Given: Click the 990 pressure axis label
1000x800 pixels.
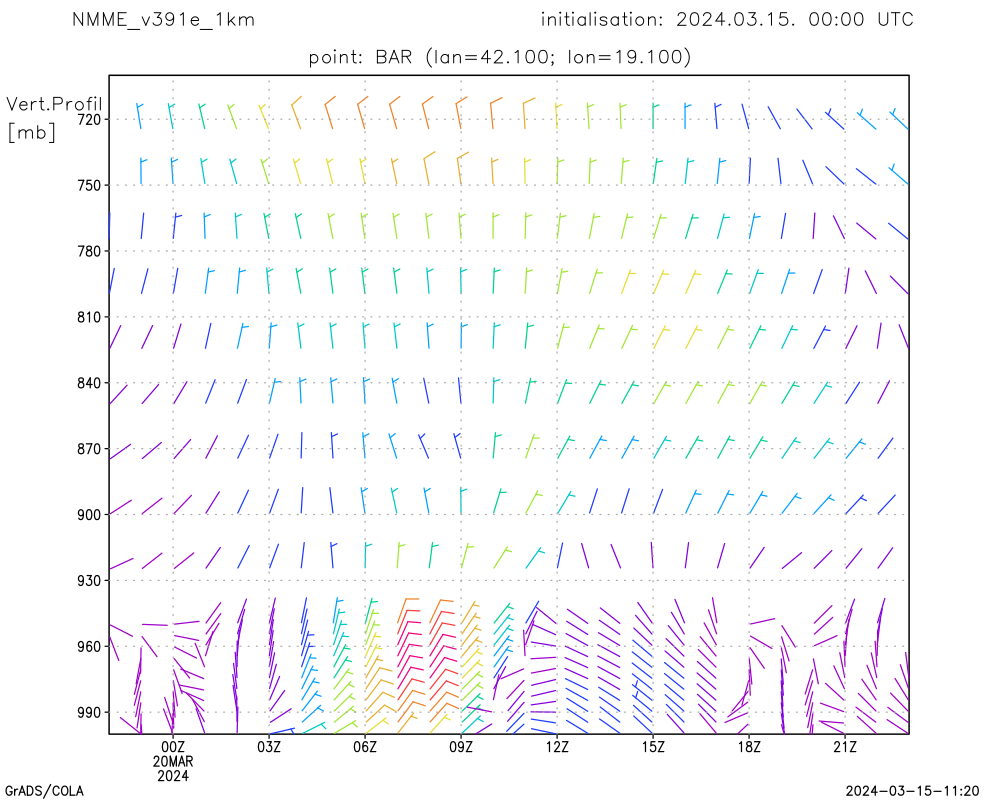Looking at the screenshot, I should click(x=89, y=713).
